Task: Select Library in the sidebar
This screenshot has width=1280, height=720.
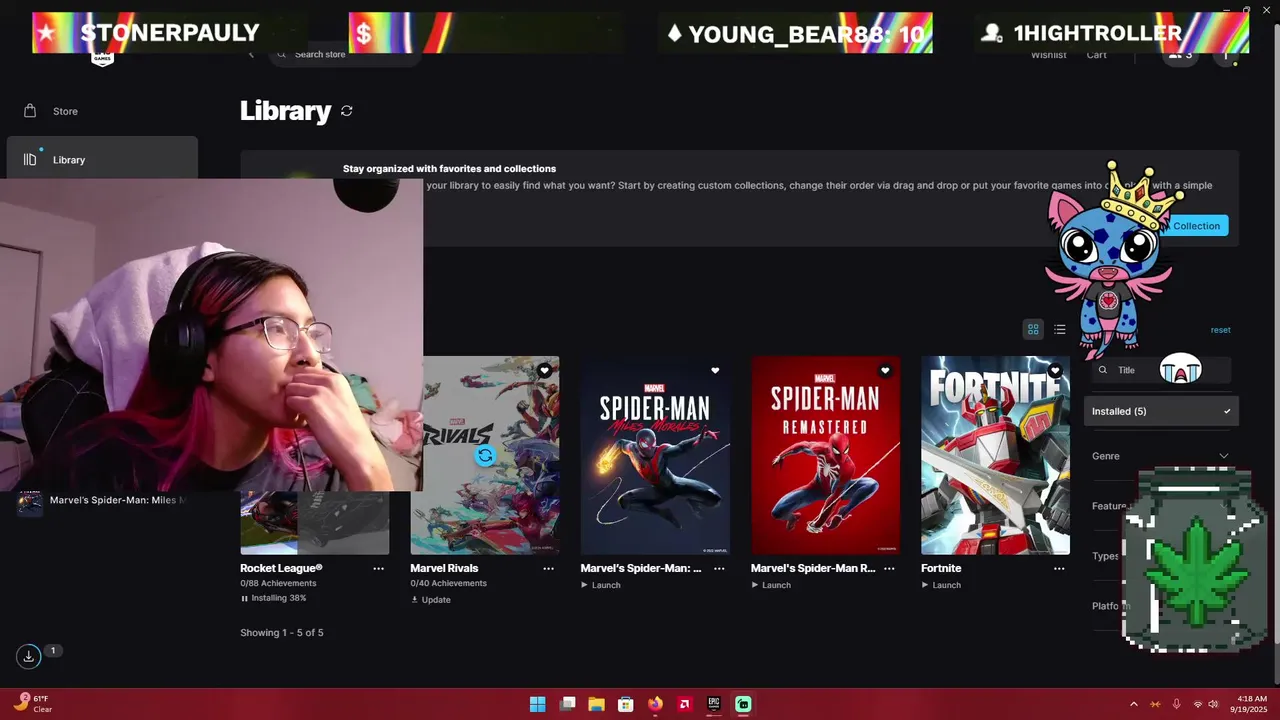Action: pos(102,160)
